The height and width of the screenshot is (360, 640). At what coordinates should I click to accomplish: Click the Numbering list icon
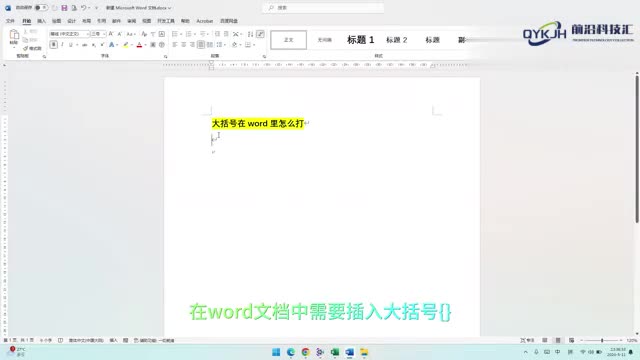[188, 34]
